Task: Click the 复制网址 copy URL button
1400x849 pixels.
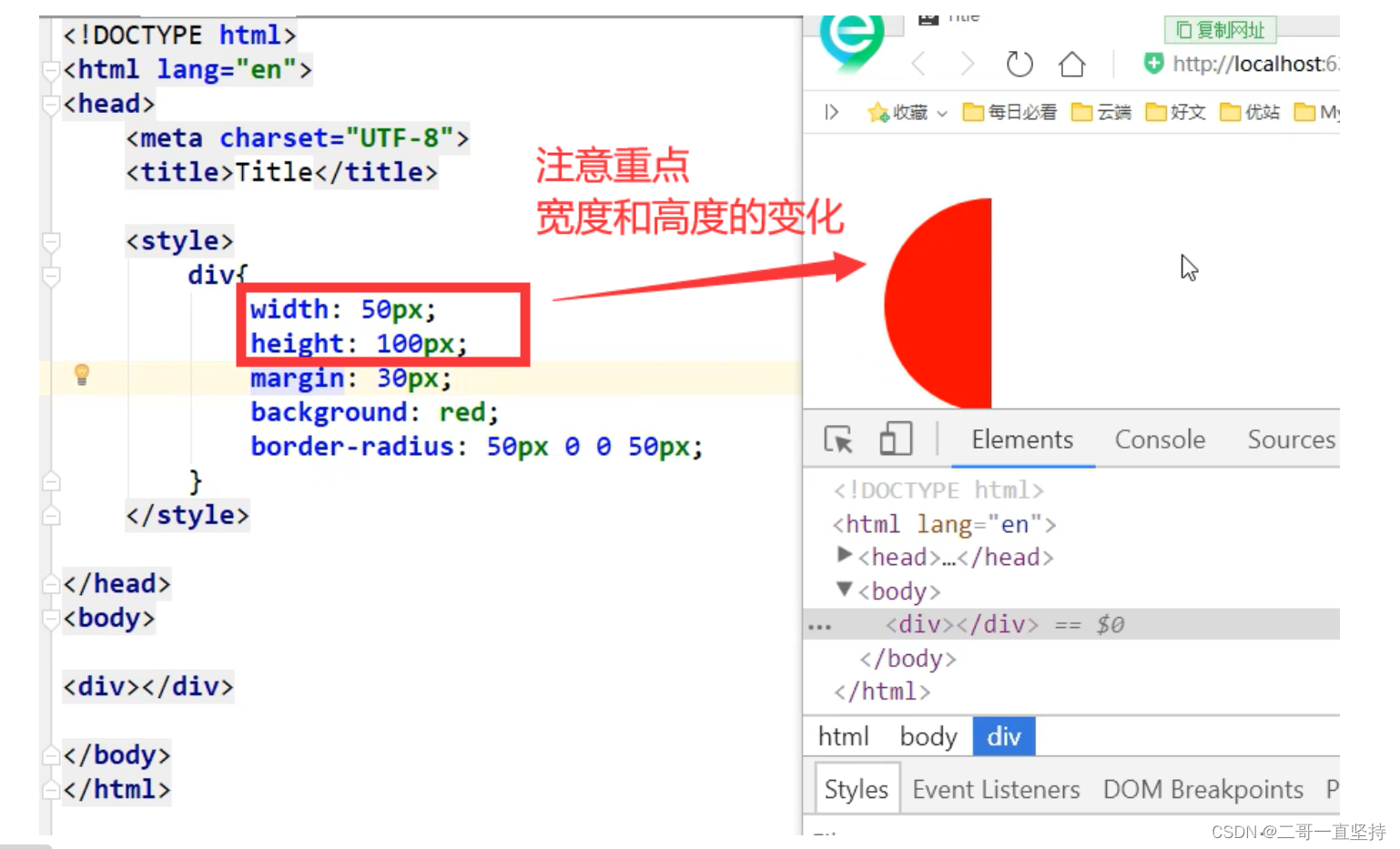Action: [1220, 30]
